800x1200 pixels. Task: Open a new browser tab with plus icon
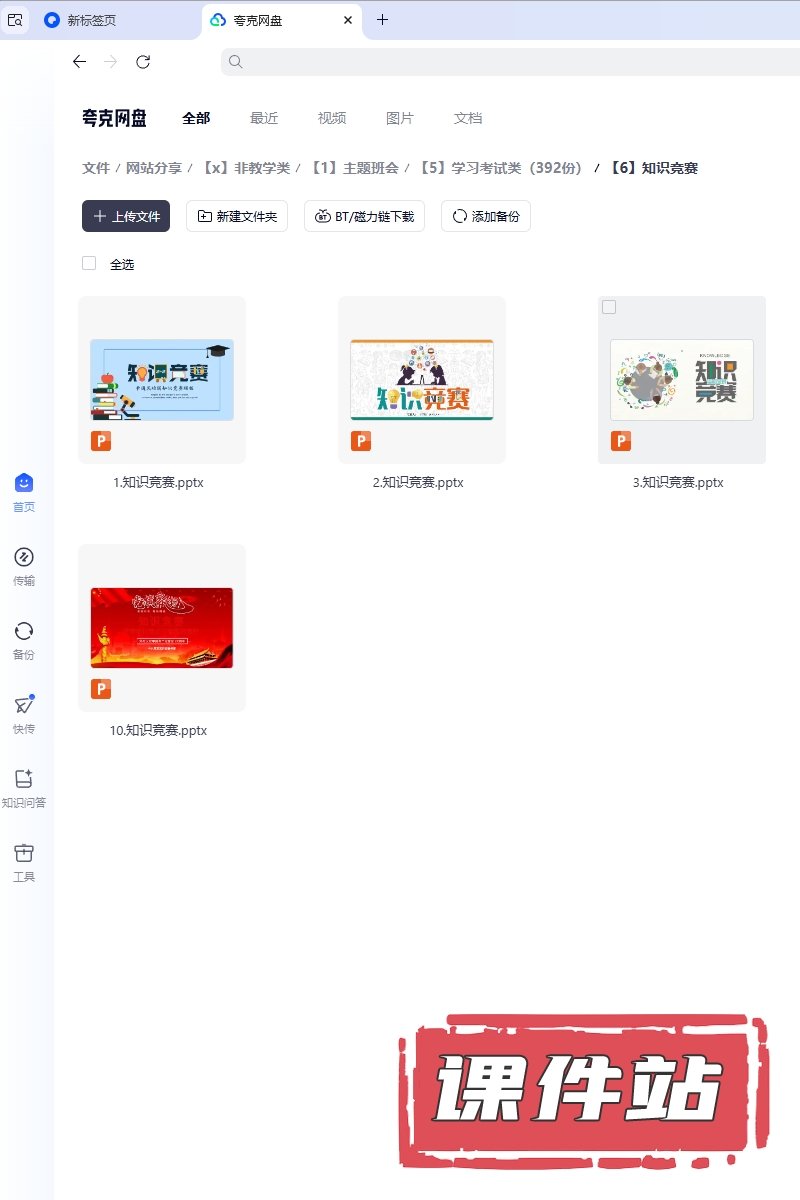[x=382, y=20]
